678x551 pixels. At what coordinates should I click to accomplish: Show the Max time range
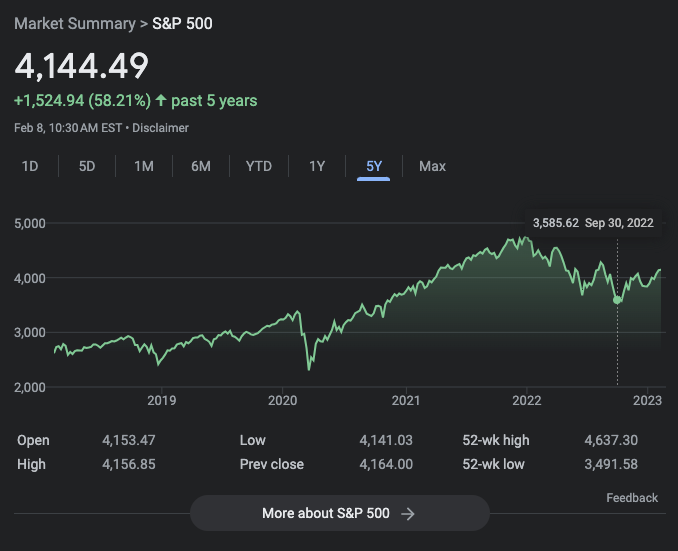click(x=432, y=166)
